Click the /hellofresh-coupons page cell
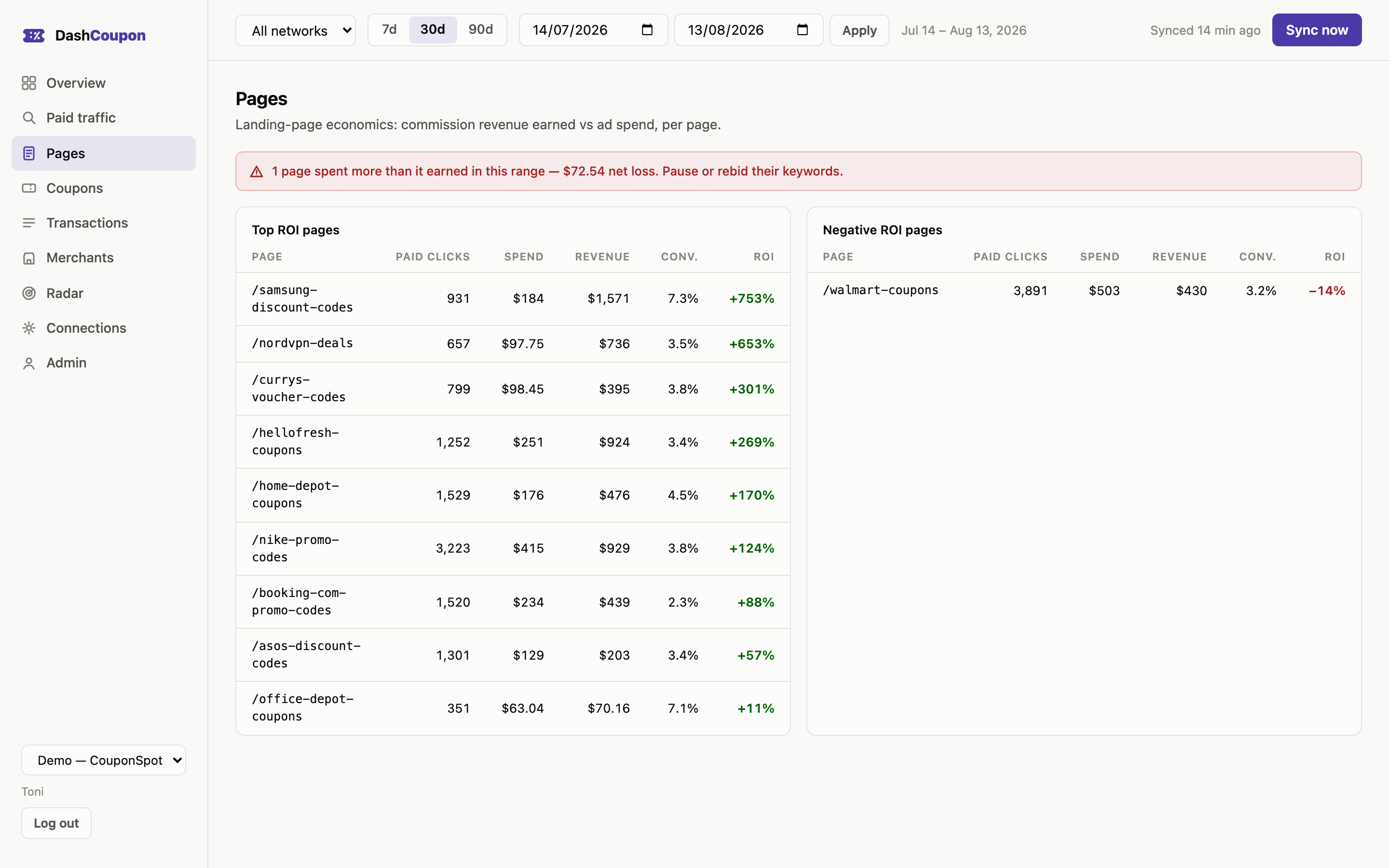 (x=296, y=441)
